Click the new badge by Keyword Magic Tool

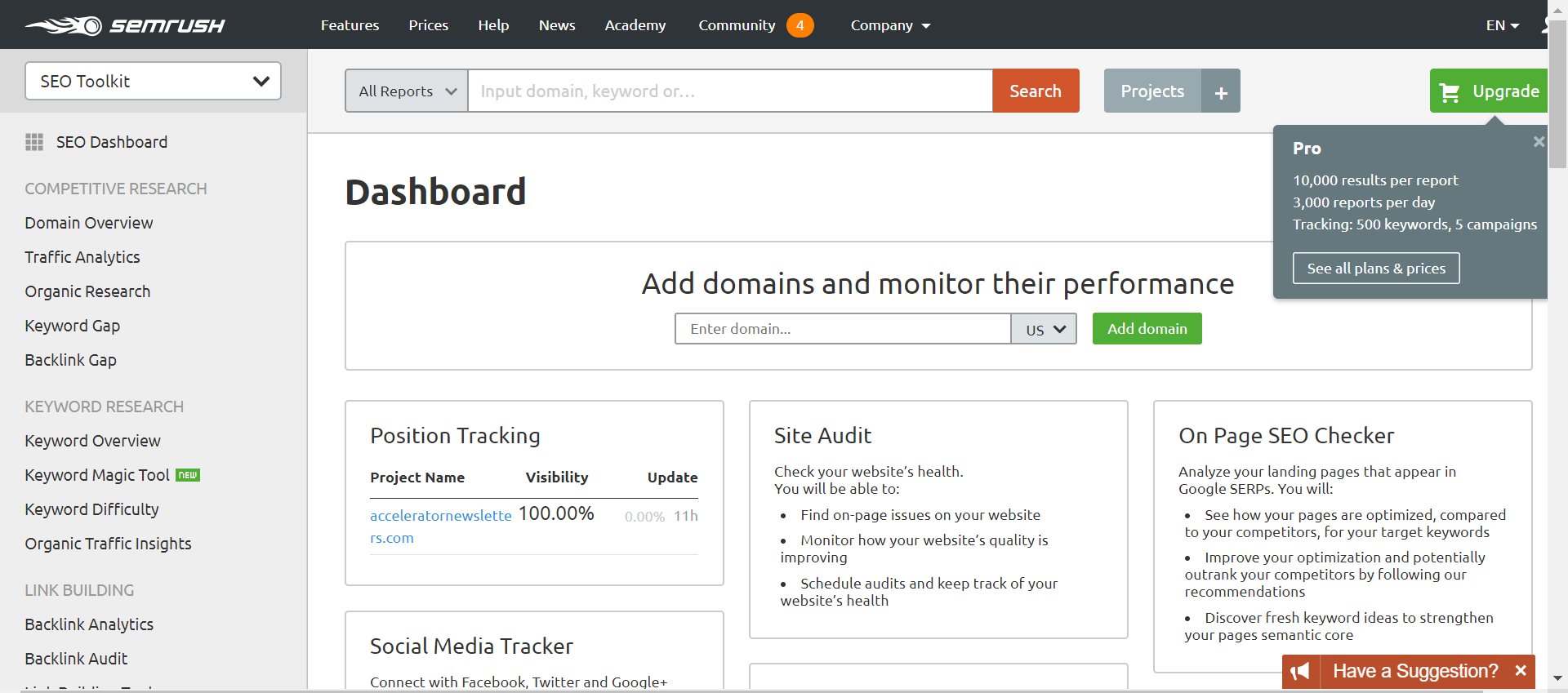(188, 475)
